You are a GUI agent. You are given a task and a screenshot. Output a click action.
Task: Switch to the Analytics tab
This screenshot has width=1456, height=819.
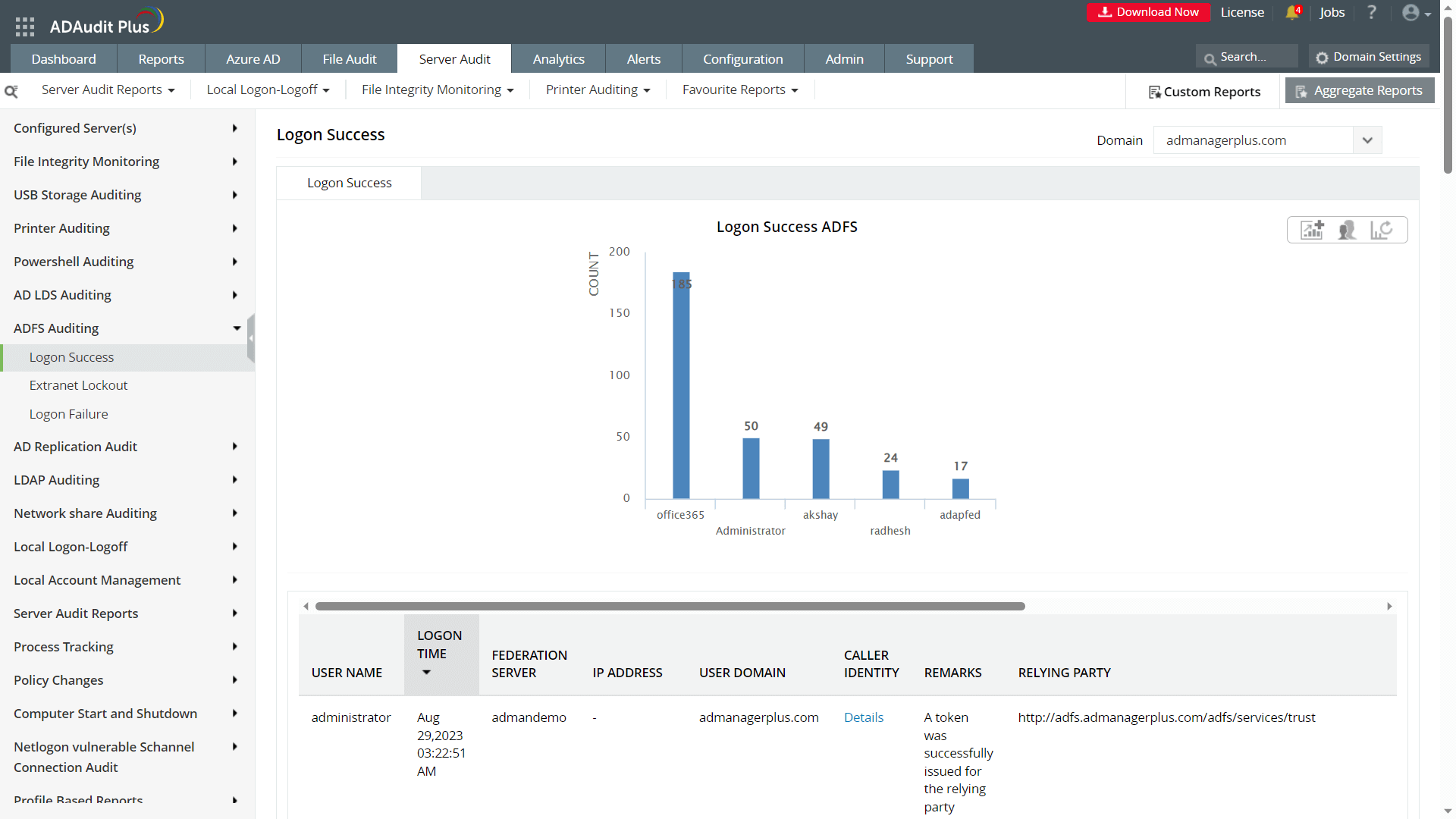coord(558,59)
